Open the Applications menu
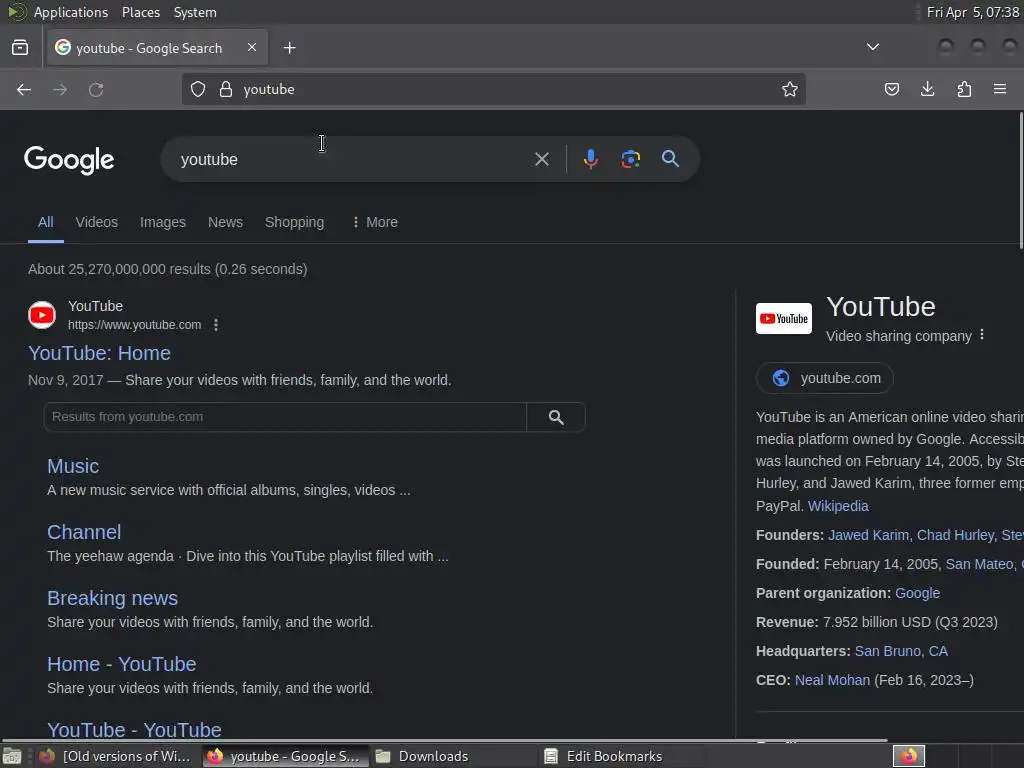 coord(71,12)
